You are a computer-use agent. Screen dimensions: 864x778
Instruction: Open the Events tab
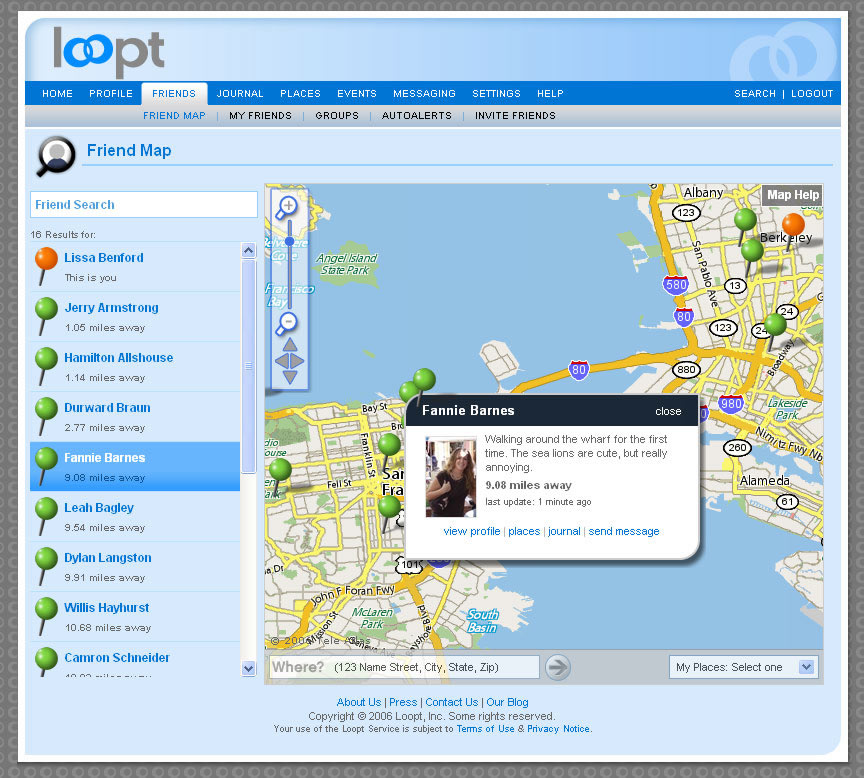[x=357, y=94]
